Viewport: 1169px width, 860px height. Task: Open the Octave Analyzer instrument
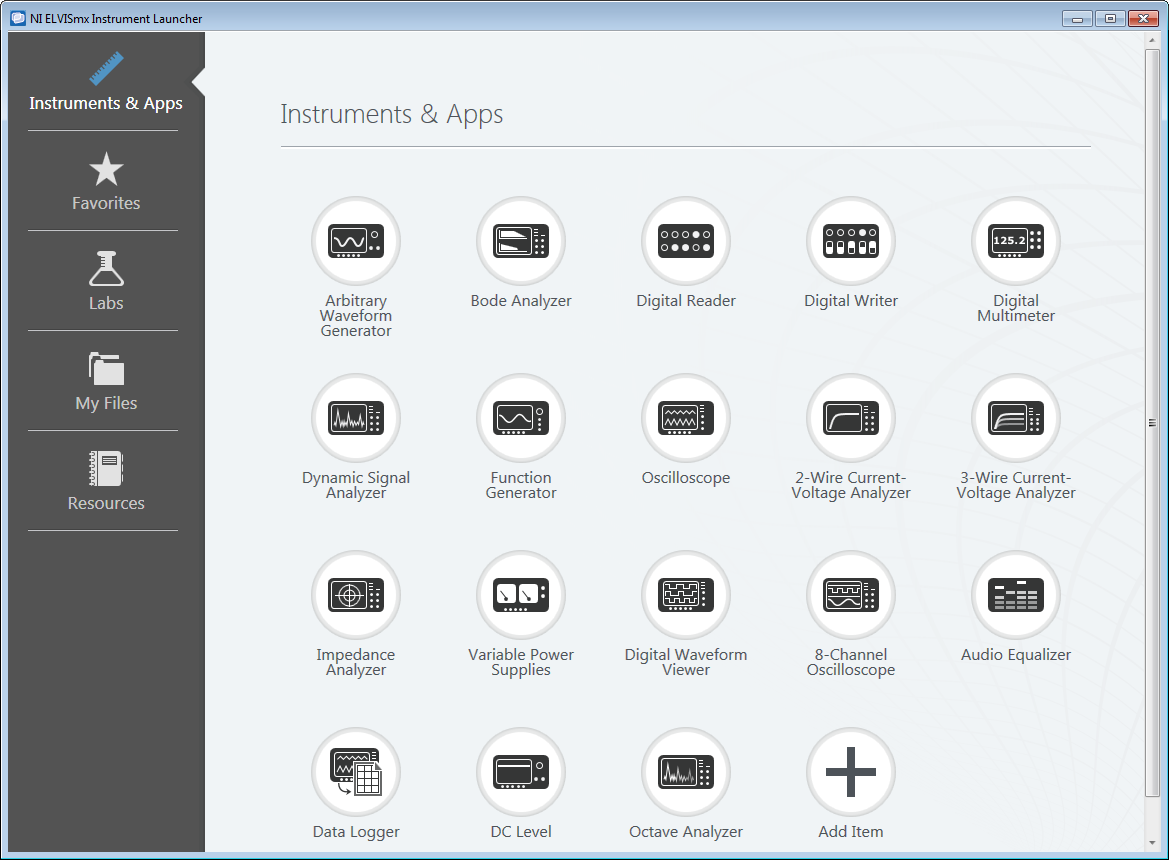[x=685, y=772]
